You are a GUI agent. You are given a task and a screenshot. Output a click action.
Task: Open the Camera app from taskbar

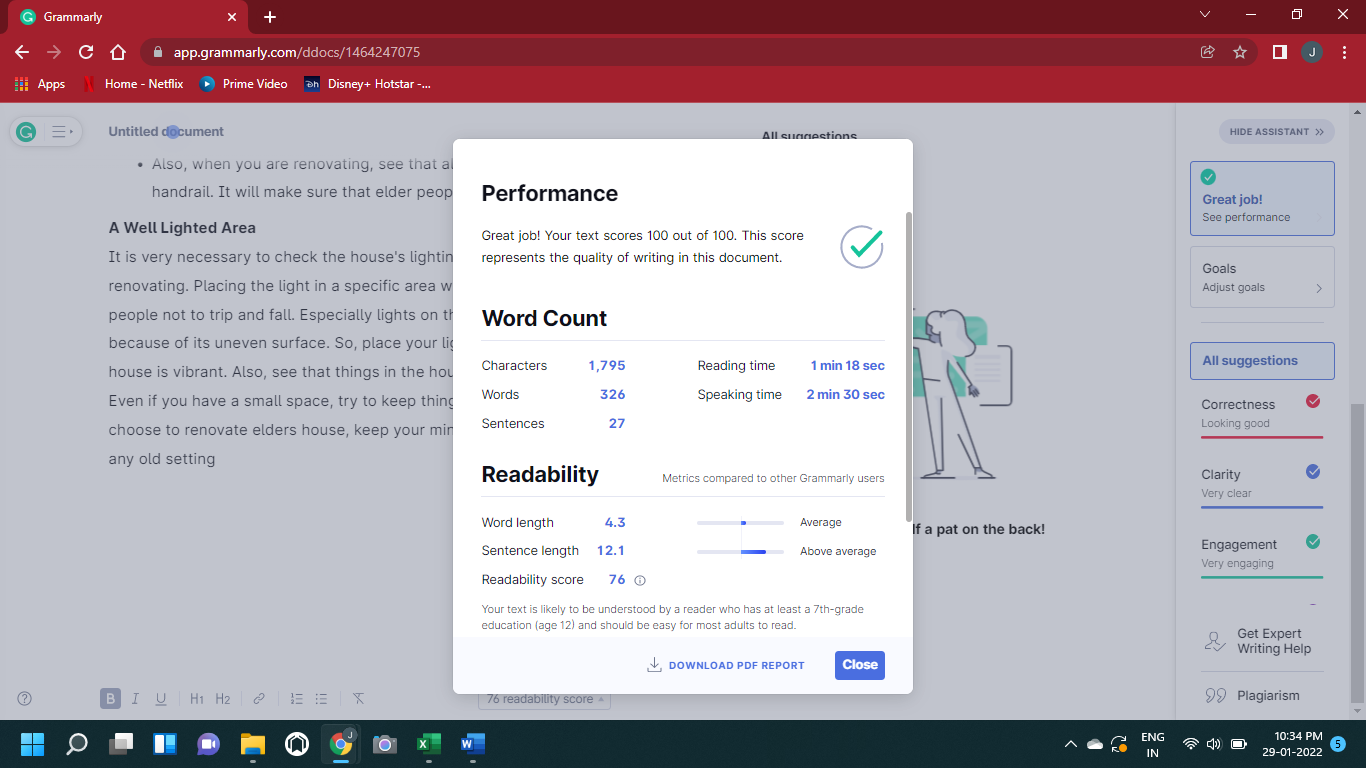[x=384, y=744]
